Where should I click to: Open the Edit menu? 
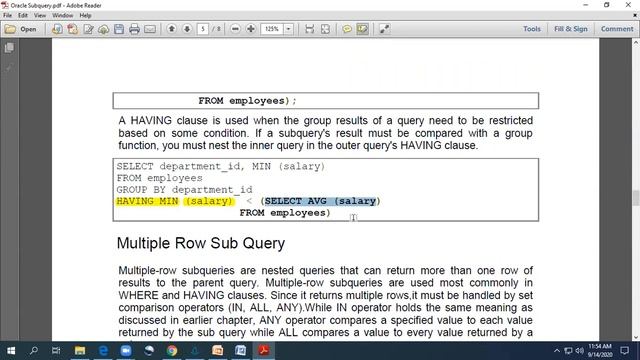[23, 16]
